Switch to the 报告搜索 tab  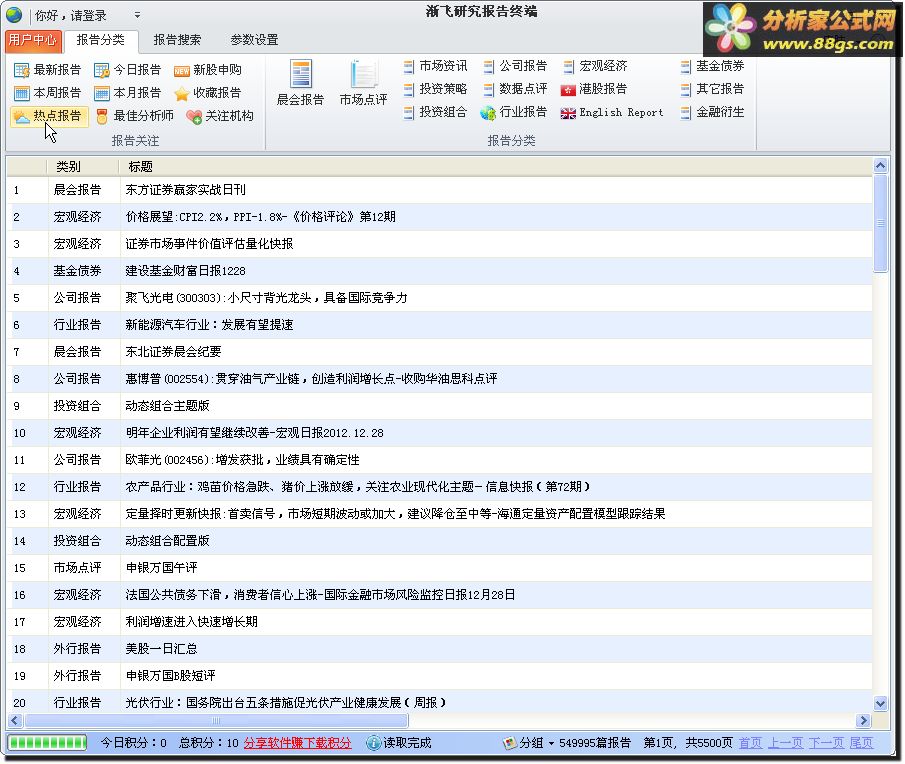point(177,40)
